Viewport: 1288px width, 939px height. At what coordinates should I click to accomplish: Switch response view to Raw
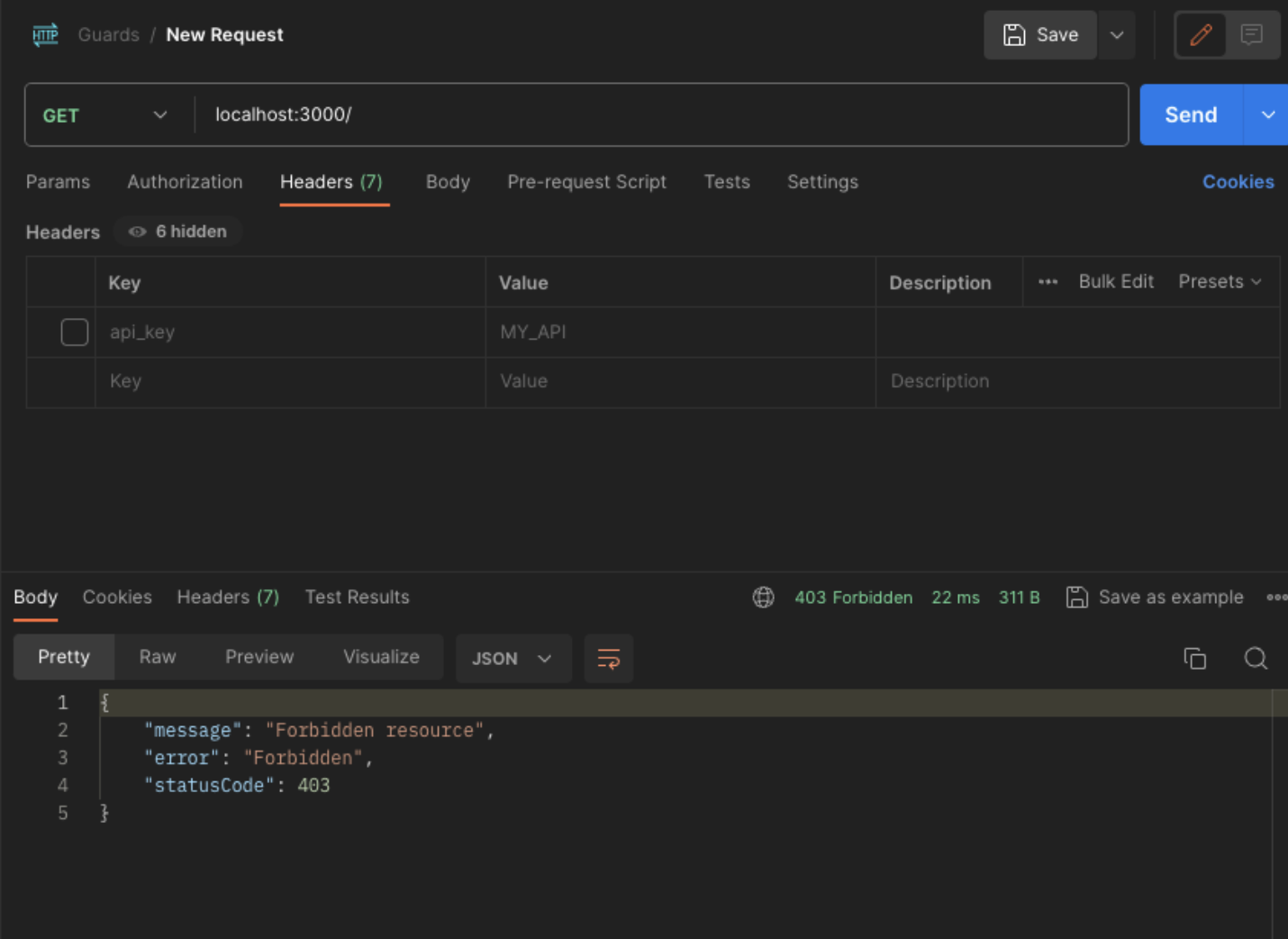point(158,657)
